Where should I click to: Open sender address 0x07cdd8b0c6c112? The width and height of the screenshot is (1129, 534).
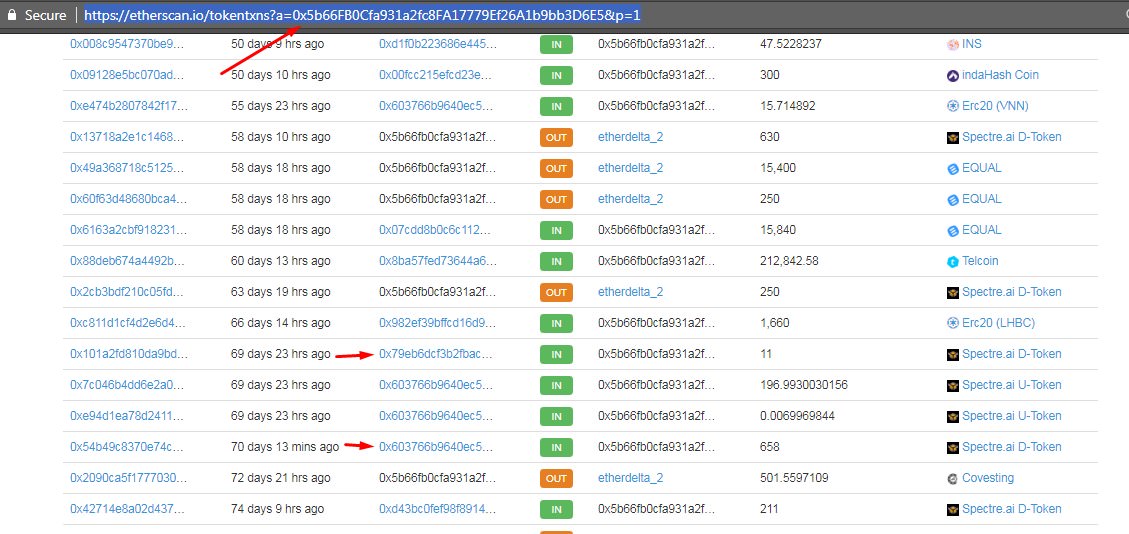click(x=436, y=230)
